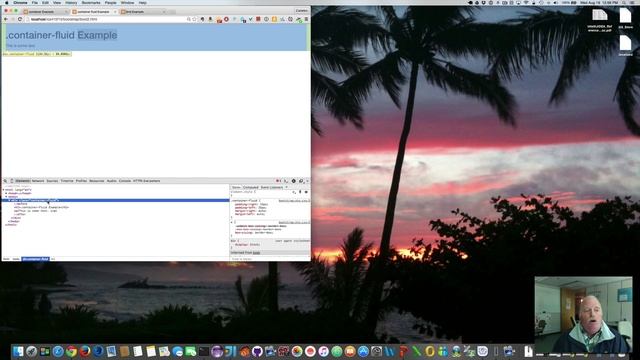Viewport: 640px width, 360px height.
Task: Select the h1 .container-fluid Example tree row
Action: (x=41, y=207)
